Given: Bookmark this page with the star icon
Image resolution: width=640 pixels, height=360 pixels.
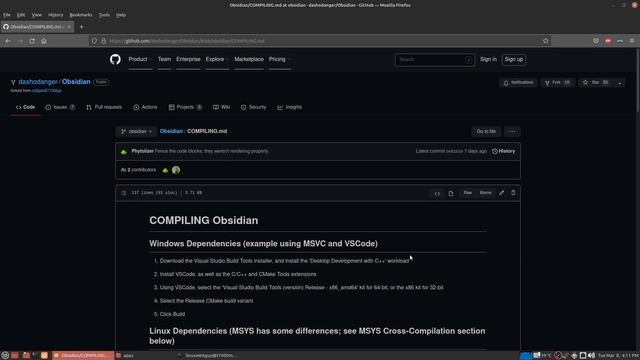Looking at the screenshot, I should click(545, 41).
